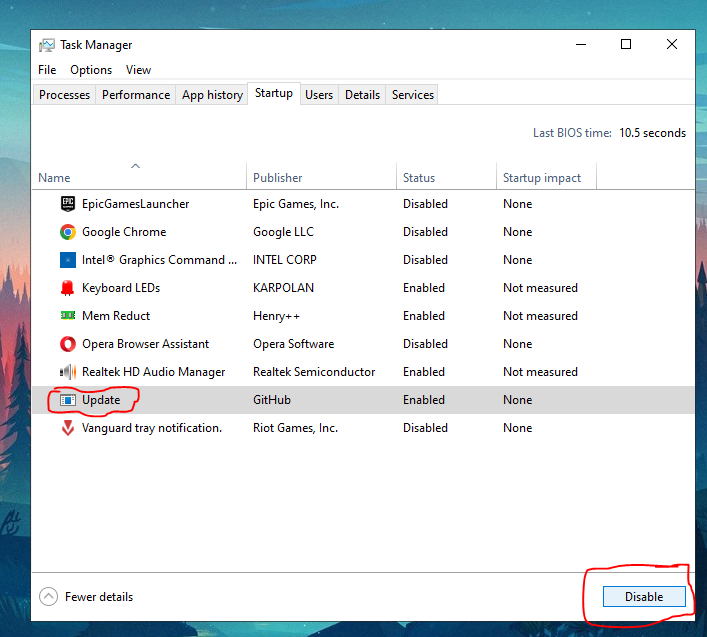Image resolution: width=707 pixels, height=637 pixels.
Task: Click Not measured impact for Realtek row
Action: (x=540, y=372)
